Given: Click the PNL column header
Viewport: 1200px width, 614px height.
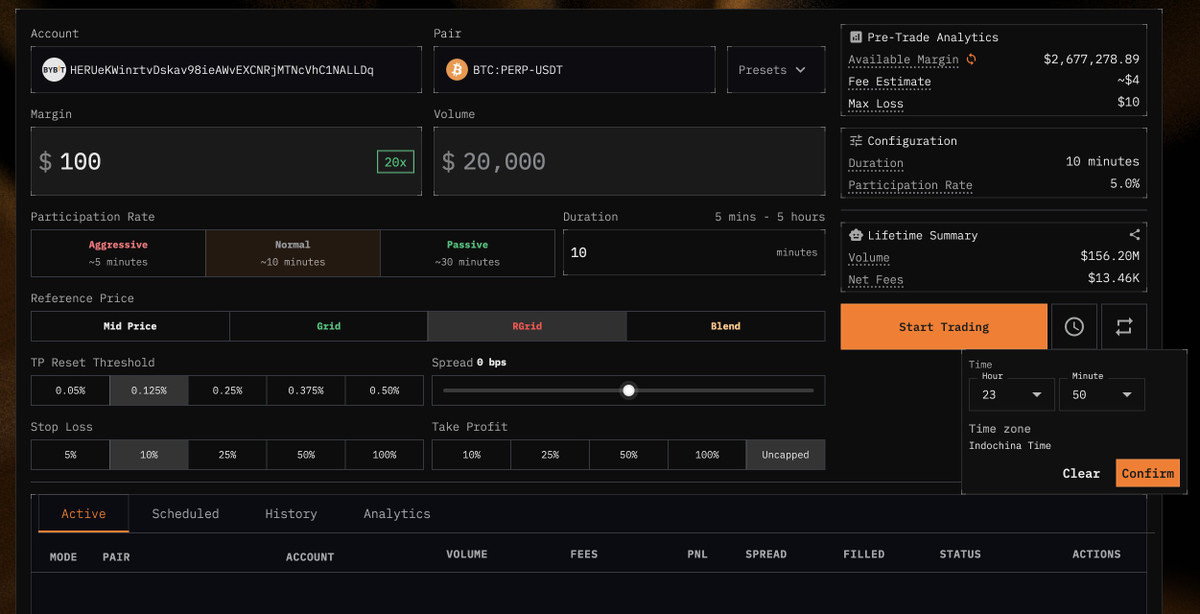Looking at the screenshot, I should coord(697,554).
